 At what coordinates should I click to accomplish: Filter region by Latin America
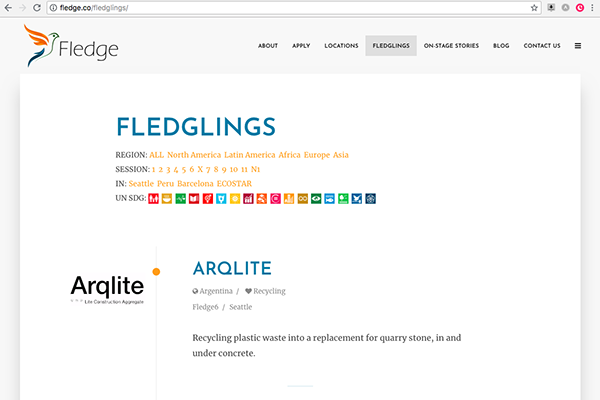pyautogui.click(x=250, y=155)
